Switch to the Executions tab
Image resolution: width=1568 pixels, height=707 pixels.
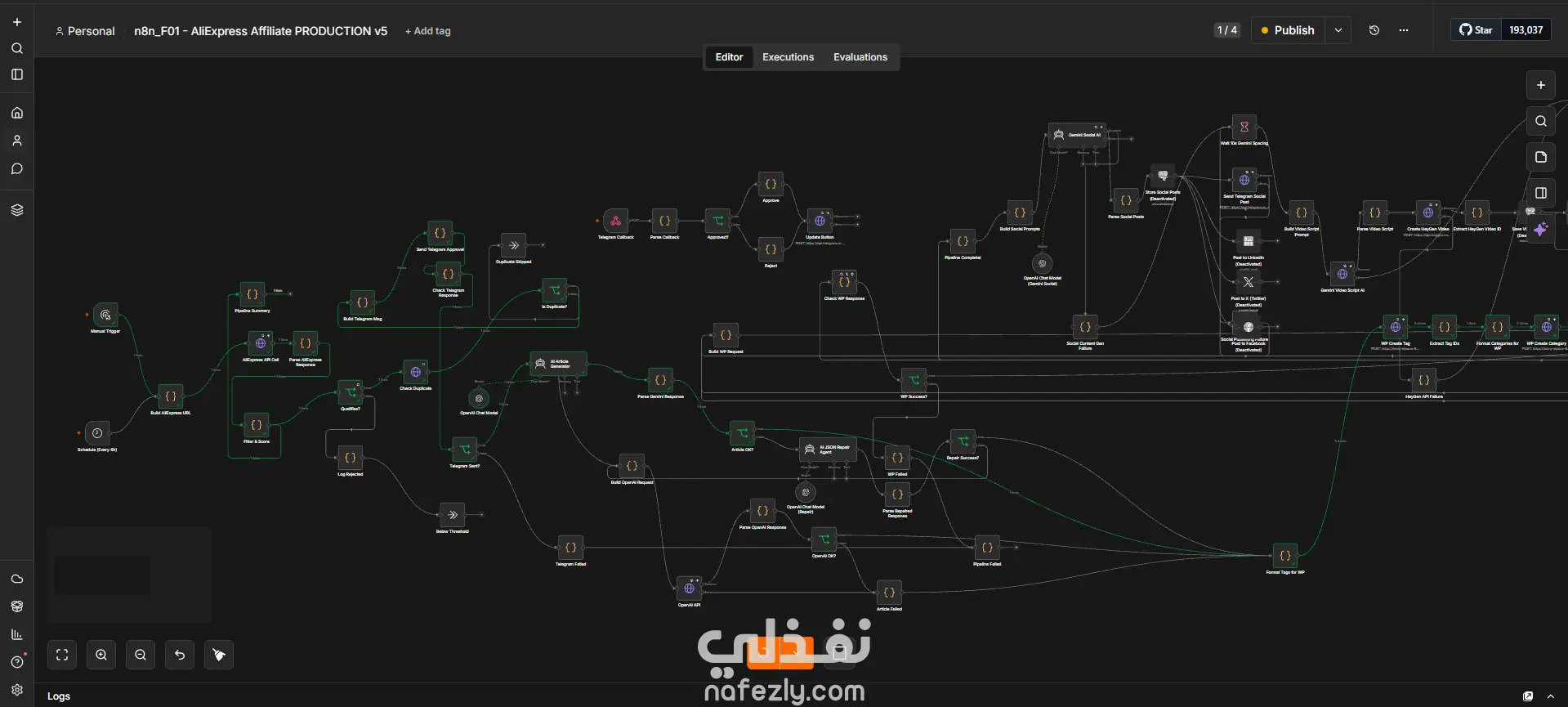788,57
